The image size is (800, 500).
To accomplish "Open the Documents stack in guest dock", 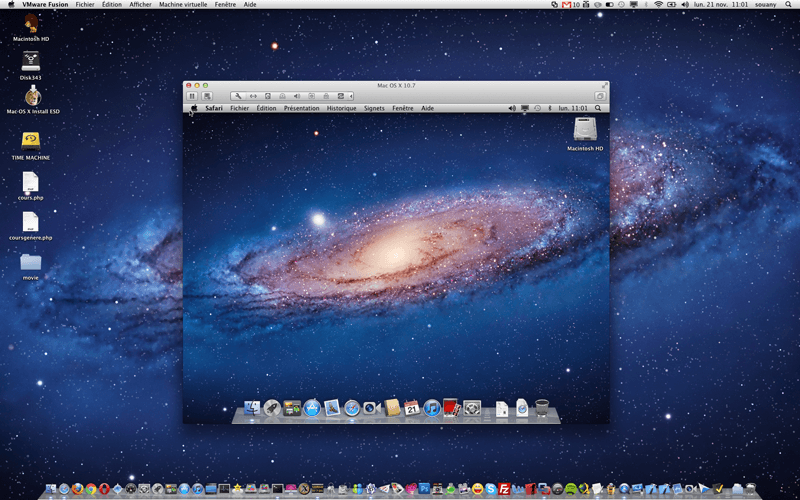I will tap(502, 408).
